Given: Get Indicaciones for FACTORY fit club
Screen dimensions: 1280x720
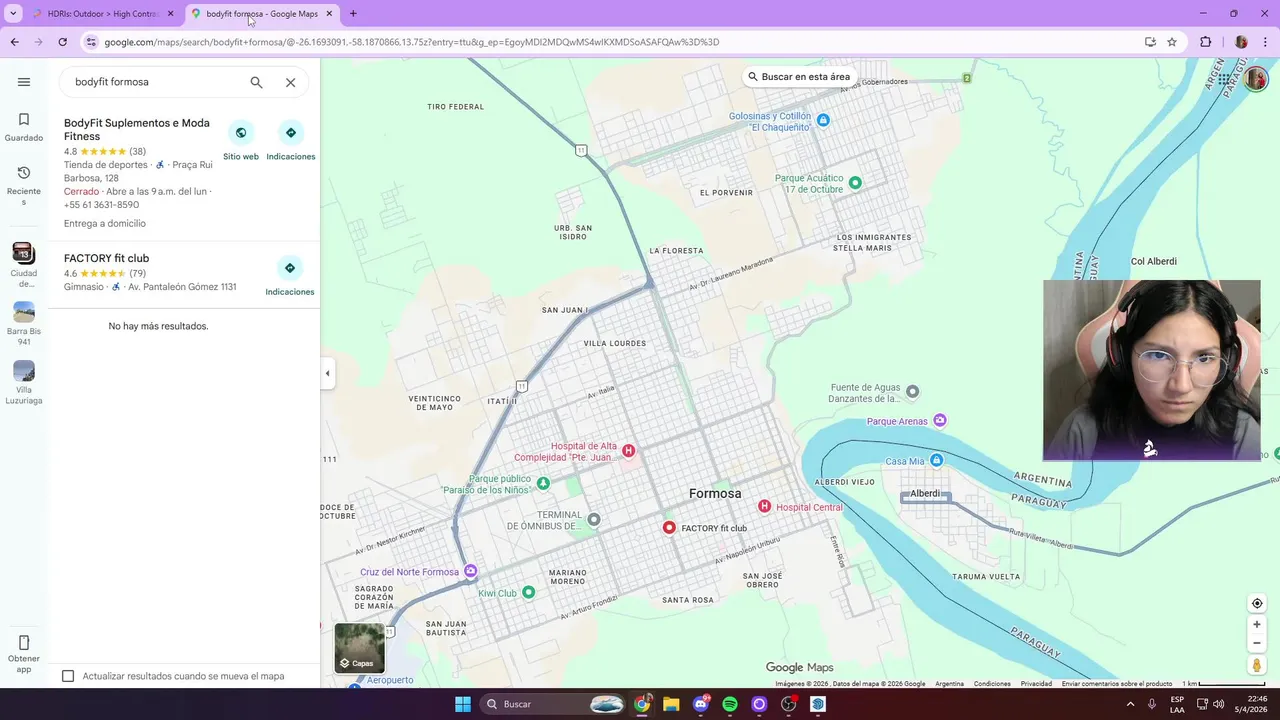Looking at the screenshot, I should (290, 268).
